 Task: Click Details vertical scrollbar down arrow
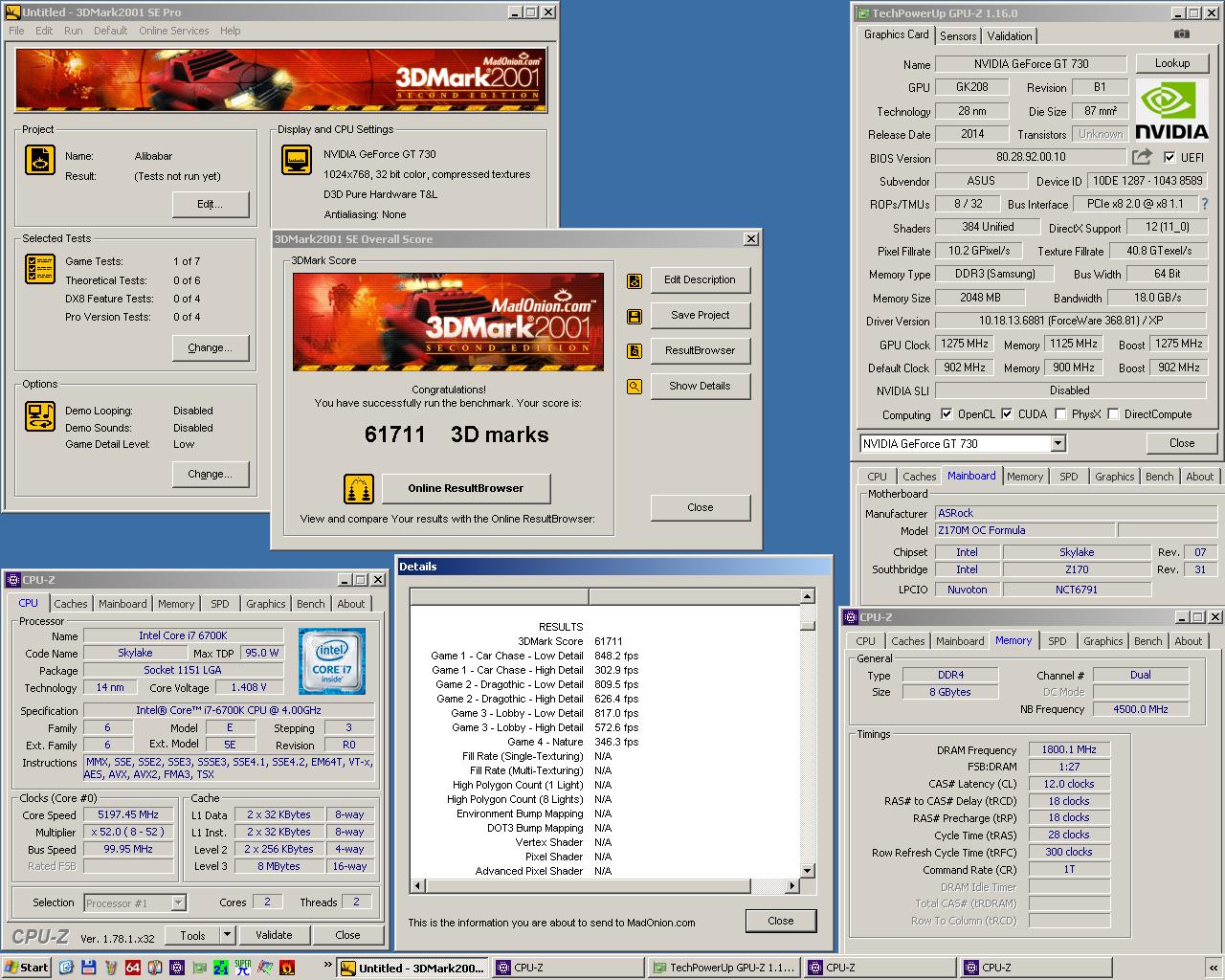(x=807, y=871)
